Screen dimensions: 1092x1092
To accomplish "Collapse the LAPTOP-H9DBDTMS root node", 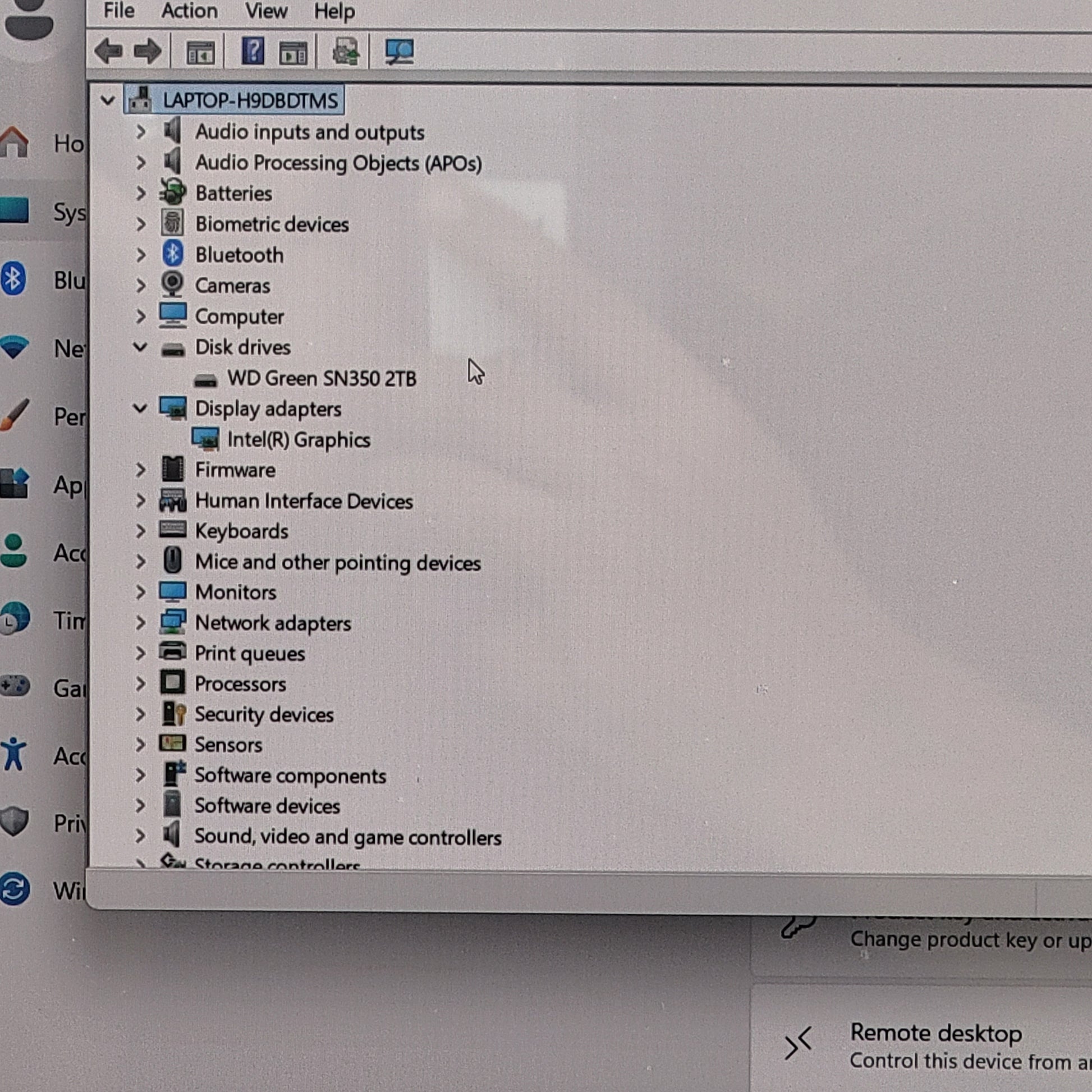I will (107, 101).
